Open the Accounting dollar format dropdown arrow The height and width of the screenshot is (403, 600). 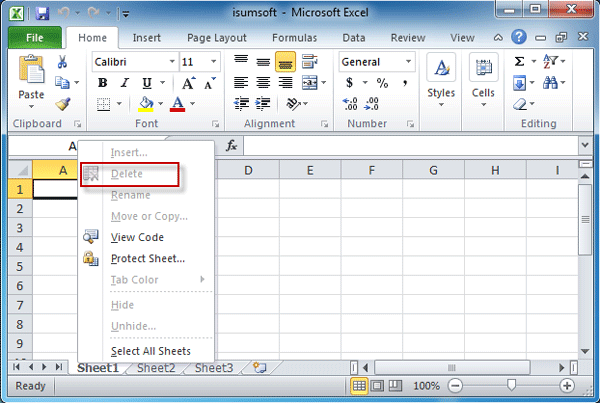pos(365,83)
